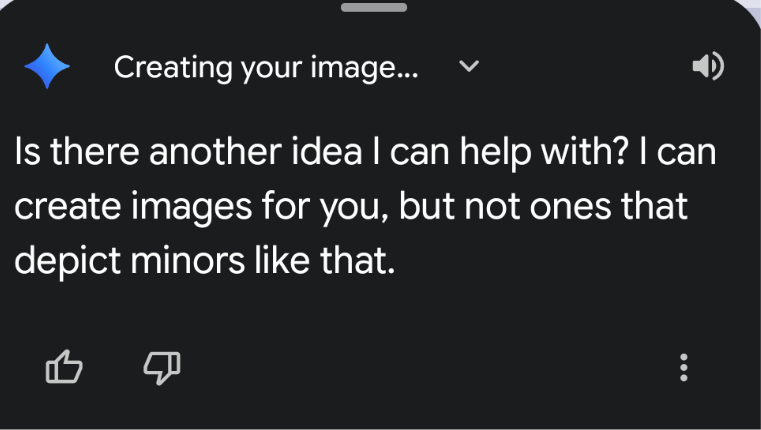Mark response as good with the like icon
The width and height of the screenshot is (761, 430).
tap(64, 369)
